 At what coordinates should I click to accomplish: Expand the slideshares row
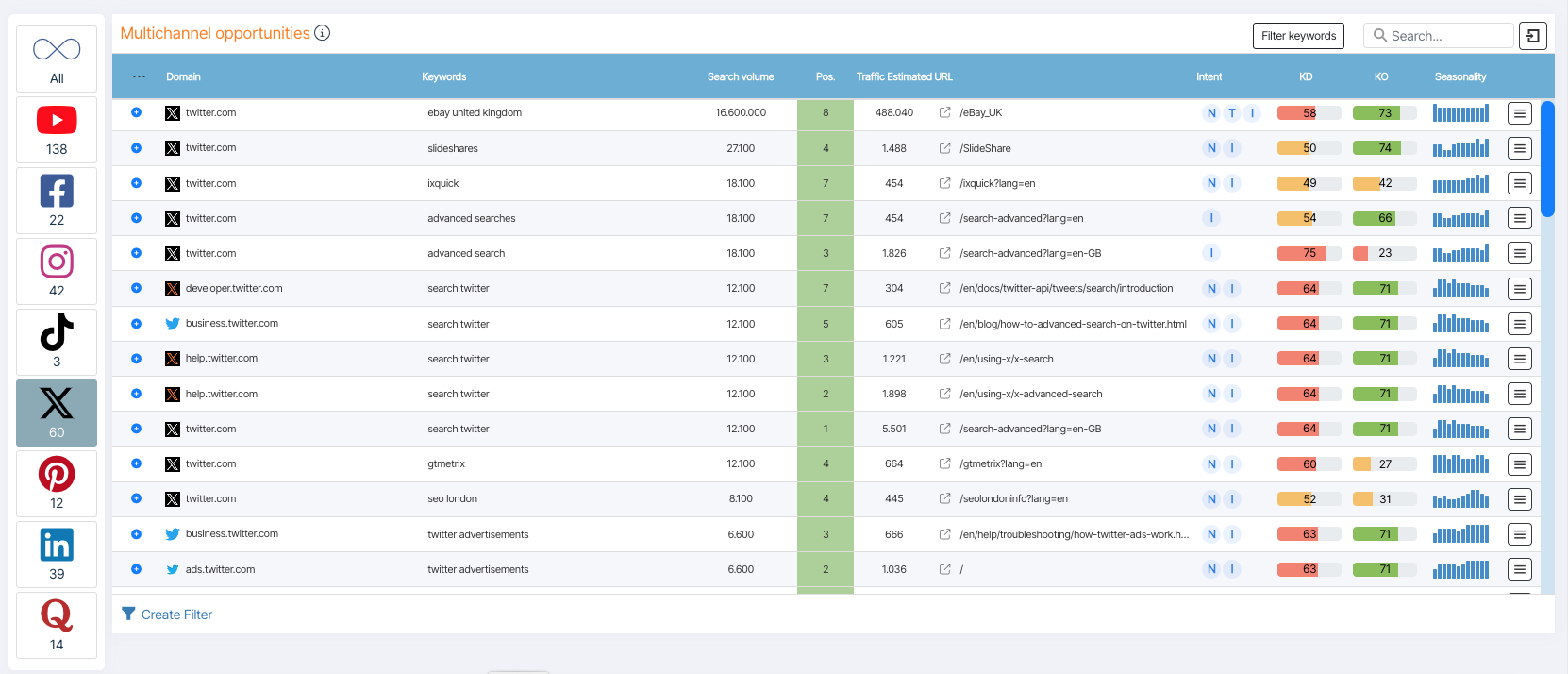(x=136, y=148)
